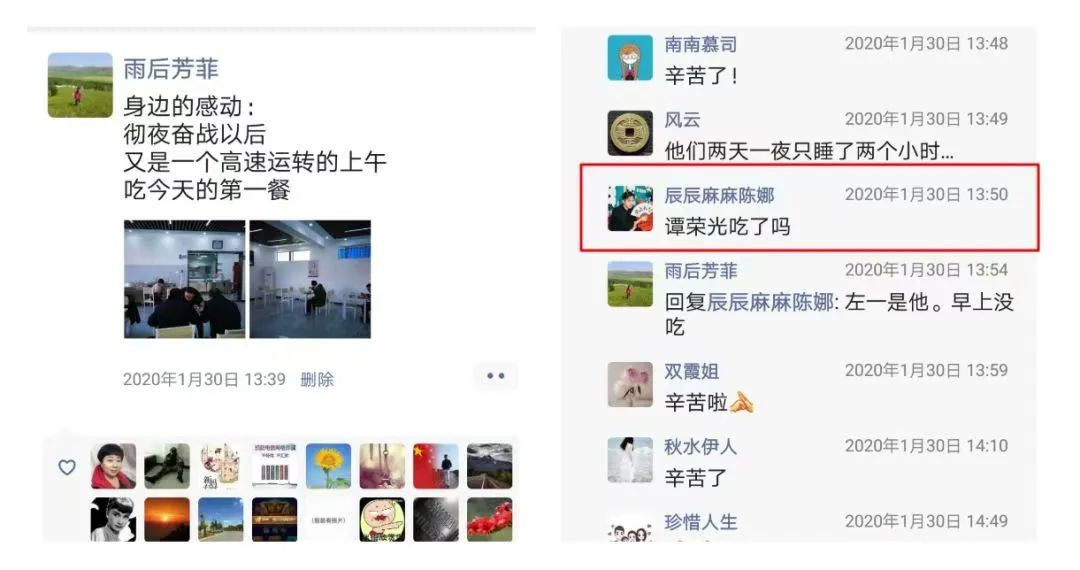Open 雨后芳菲's post avatar
Image resolution: width=1080 pixels, height=570 pixels.
pyautogui.click(x=80, y=85)
